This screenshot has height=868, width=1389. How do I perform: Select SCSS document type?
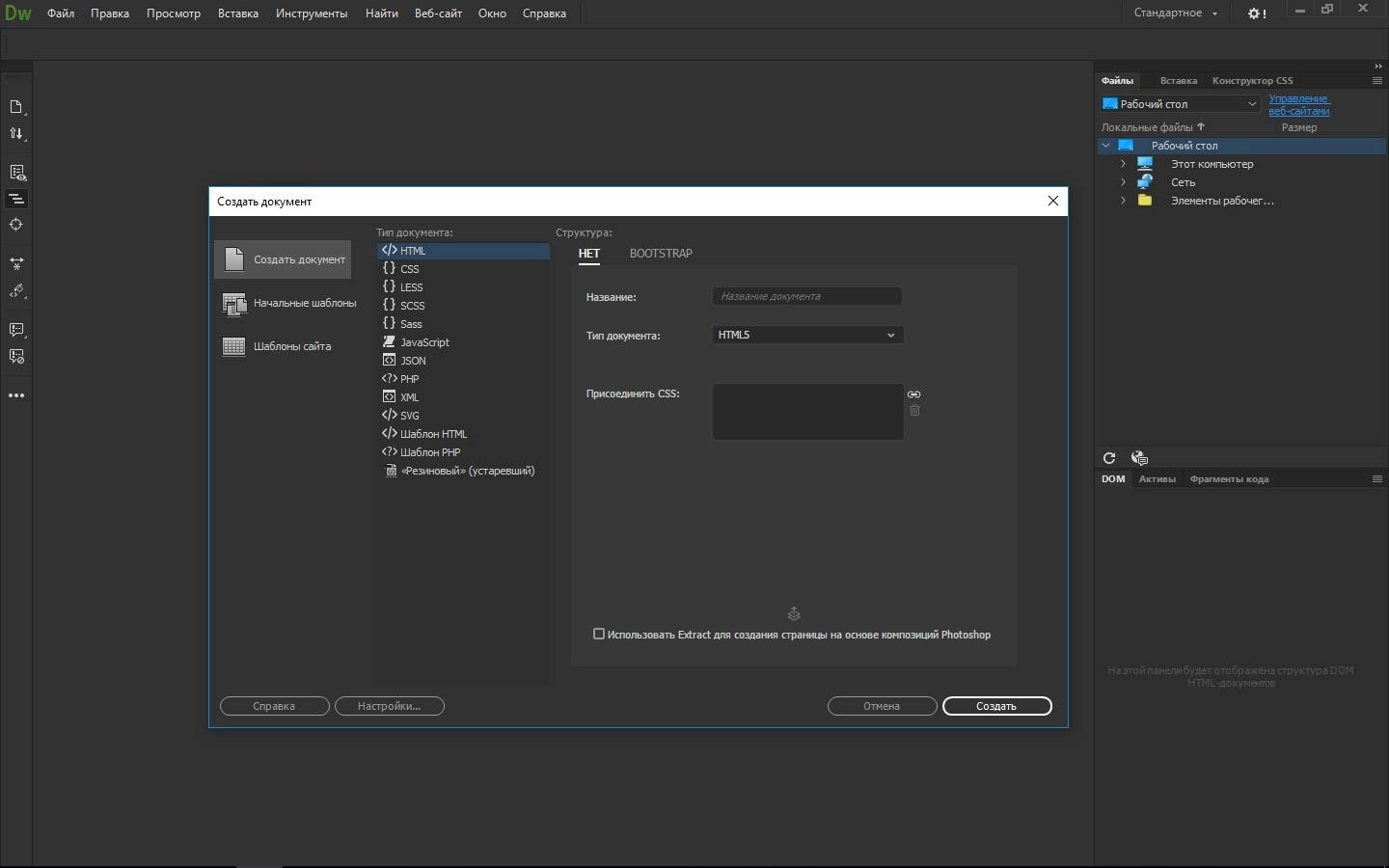click(x=463, y=306)
